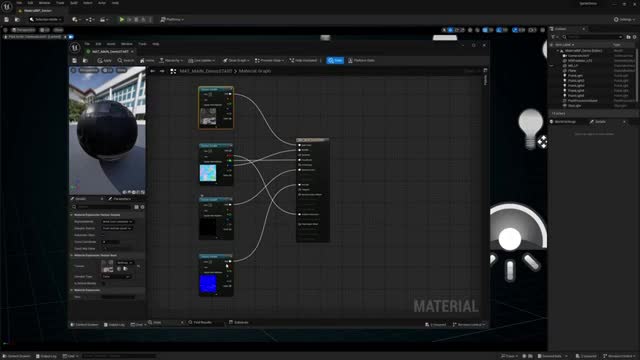The image size is (640, 360).
Task: Open File menu of material editor
Action: 87,44
